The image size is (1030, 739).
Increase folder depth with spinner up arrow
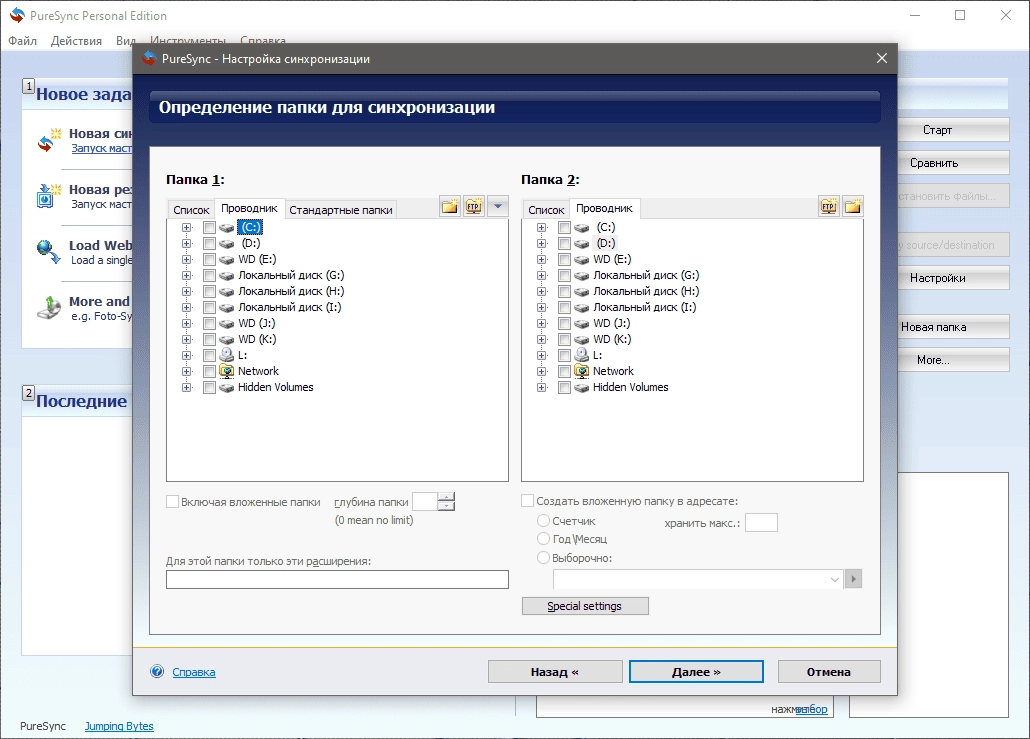point(446,497)
